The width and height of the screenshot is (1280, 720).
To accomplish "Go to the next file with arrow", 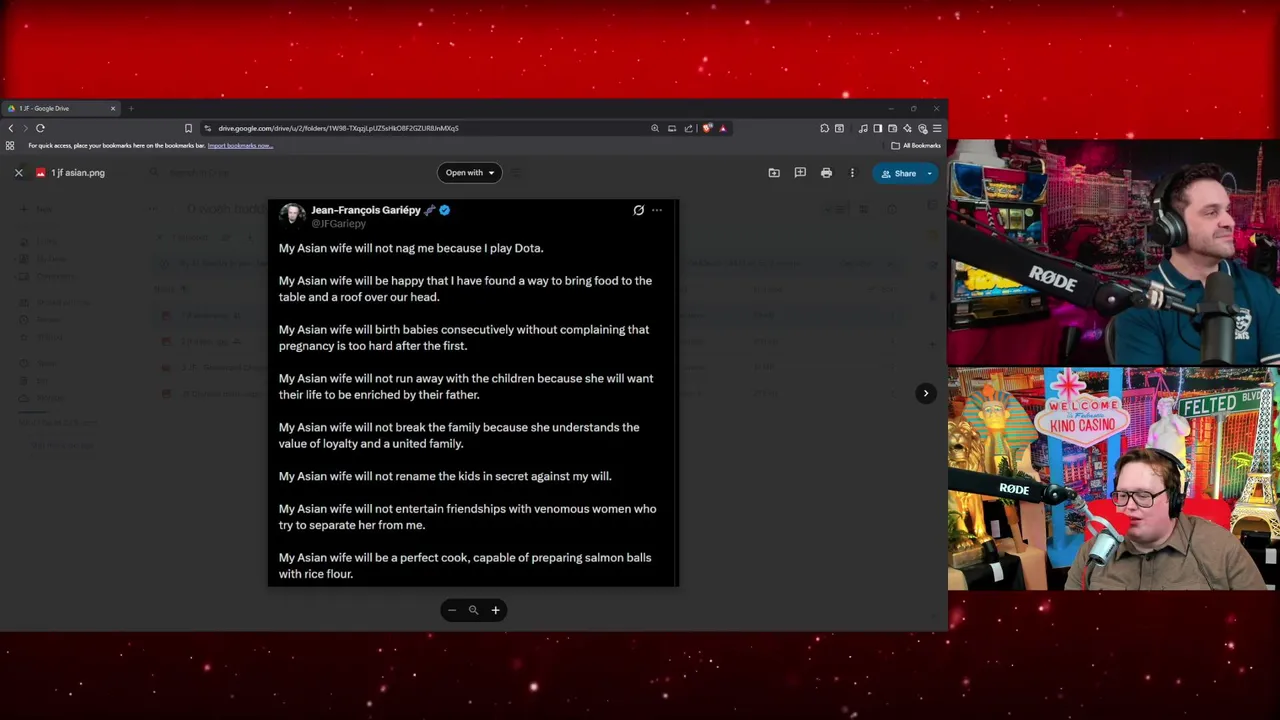I will pyautogui.click(x=926, y=393).
